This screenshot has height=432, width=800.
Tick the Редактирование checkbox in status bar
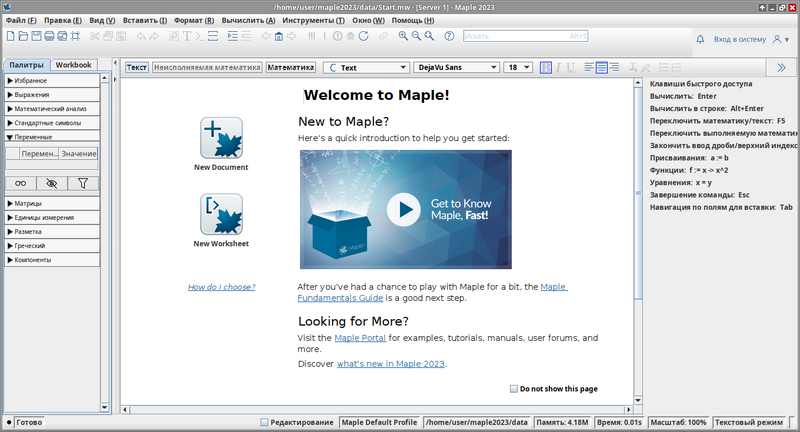tap(264, 422)
